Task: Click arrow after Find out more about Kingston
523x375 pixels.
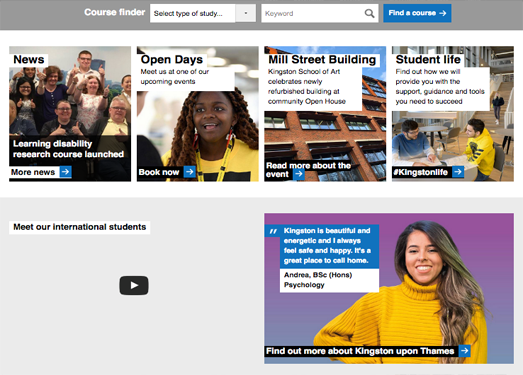Action: tap(464, 351)
